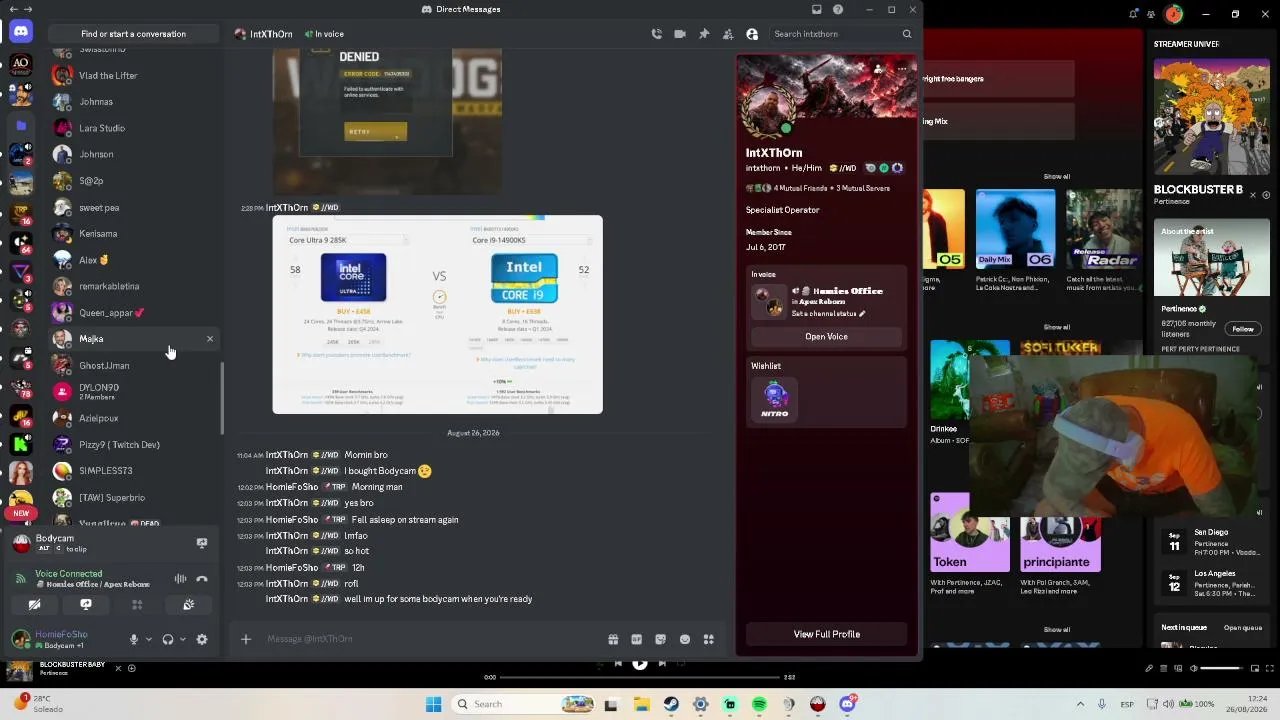The width and height of the screenshot is (1280, 720).
Task: Add friends to this DM
Action: [x=728, y=34]
